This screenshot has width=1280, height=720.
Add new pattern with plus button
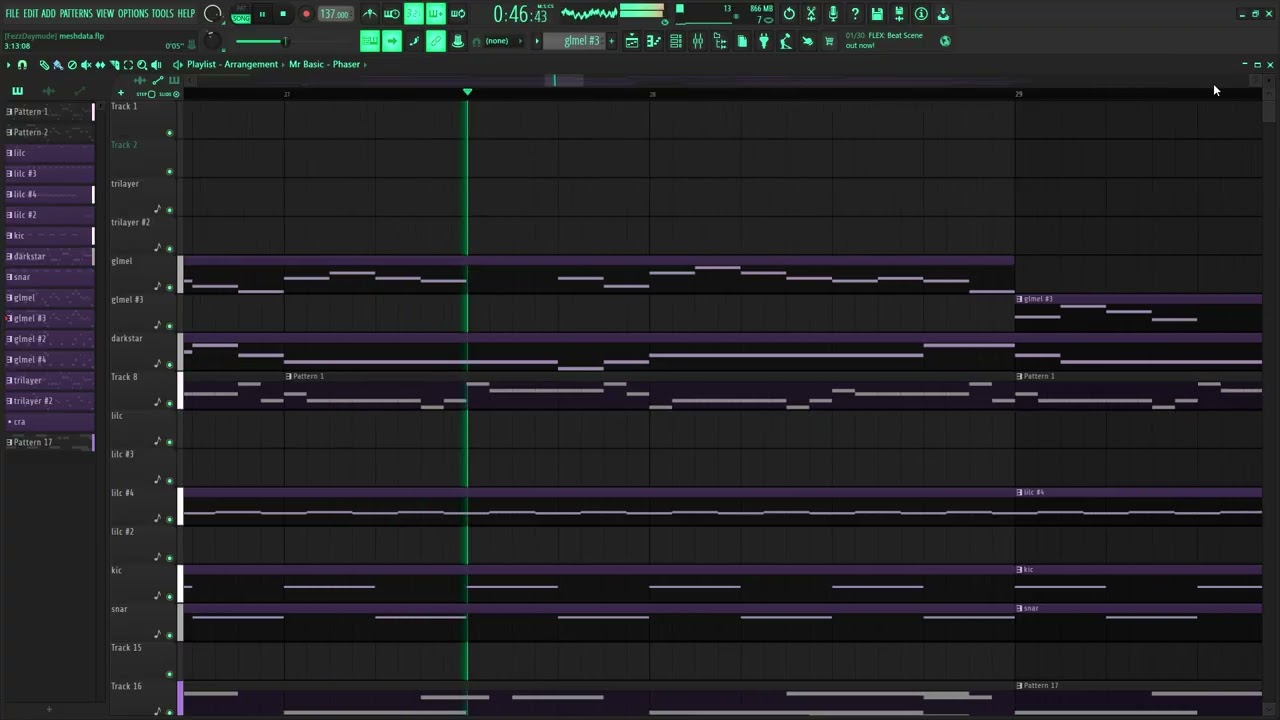[612, 41]
